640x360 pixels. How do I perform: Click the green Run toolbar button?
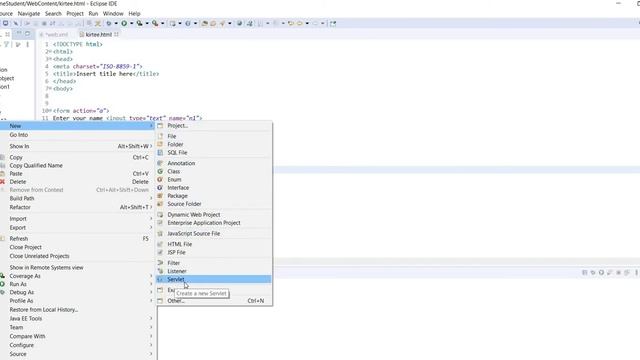click(124, 23)
